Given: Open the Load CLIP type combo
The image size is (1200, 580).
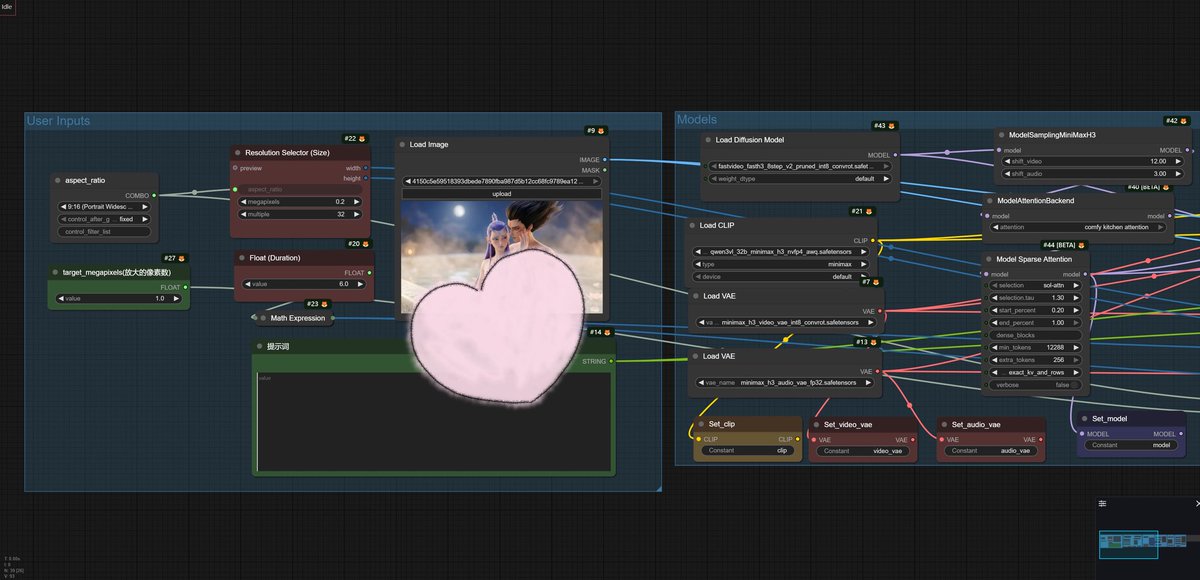Looking at the screenshot, I should point(782,264).
